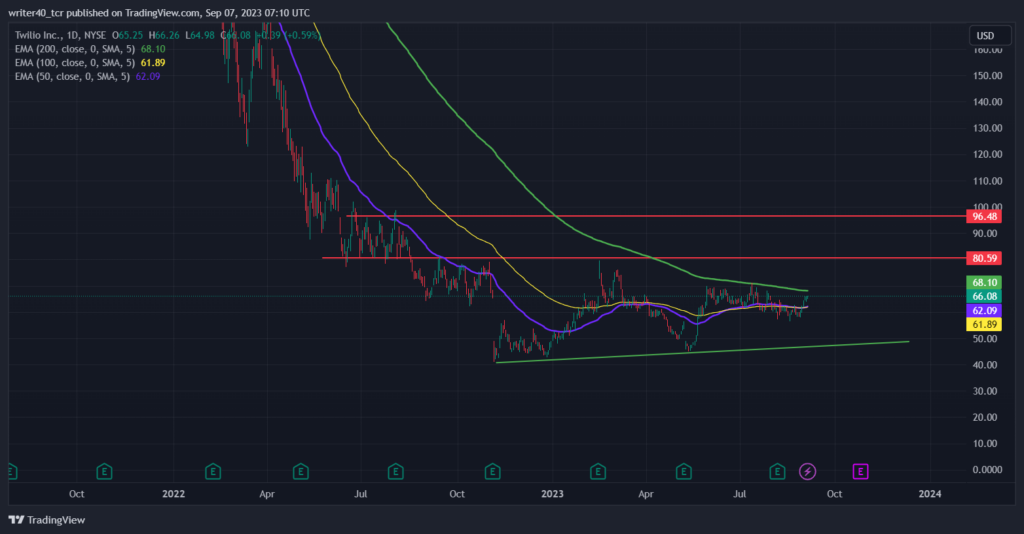Click legend value 61.89 beside EMA 100

tap(153, 63)
